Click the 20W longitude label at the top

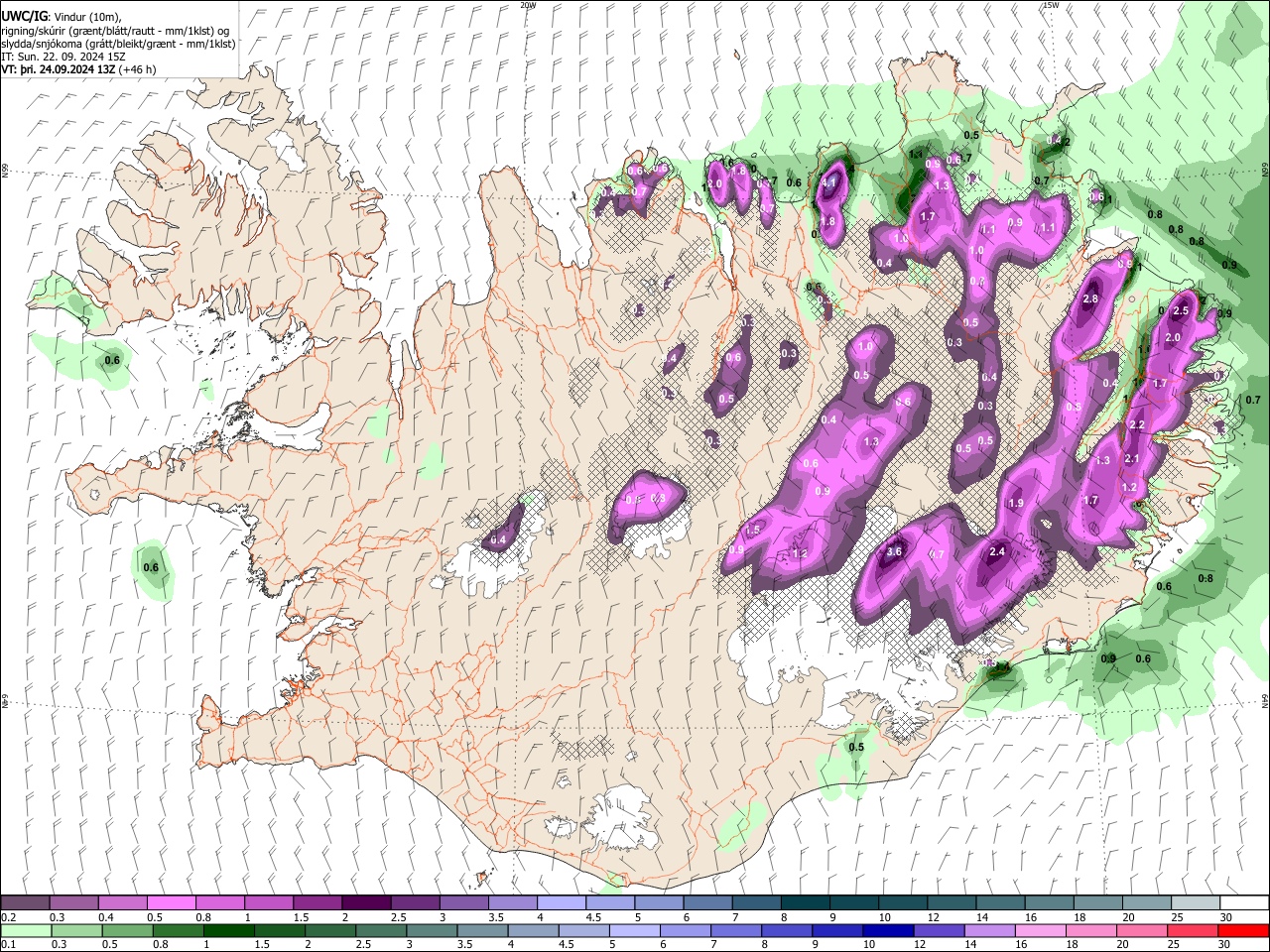tap(528, 5)
